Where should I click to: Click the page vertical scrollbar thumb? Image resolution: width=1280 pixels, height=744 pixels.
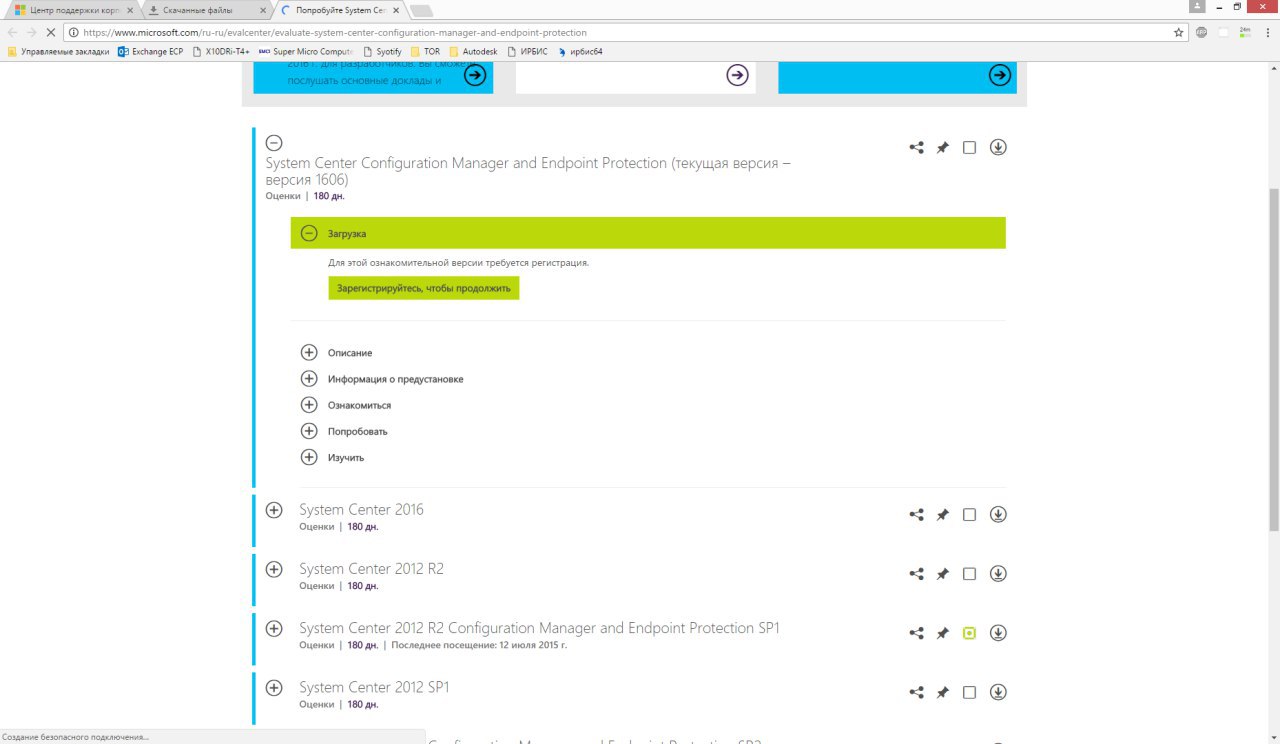[1273, 360]
